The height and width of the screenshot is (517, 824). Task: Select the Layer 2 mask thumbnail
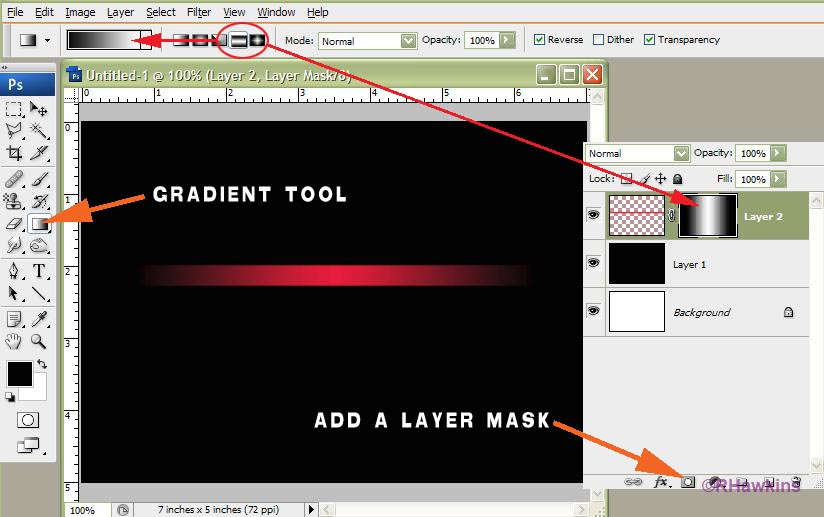click(x=708, y=215)
